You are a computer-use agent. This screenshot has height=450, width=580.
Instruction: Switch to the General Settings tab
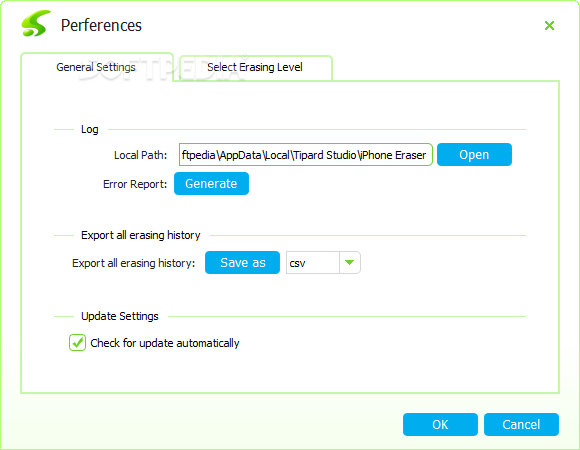(x=97, y=67)
